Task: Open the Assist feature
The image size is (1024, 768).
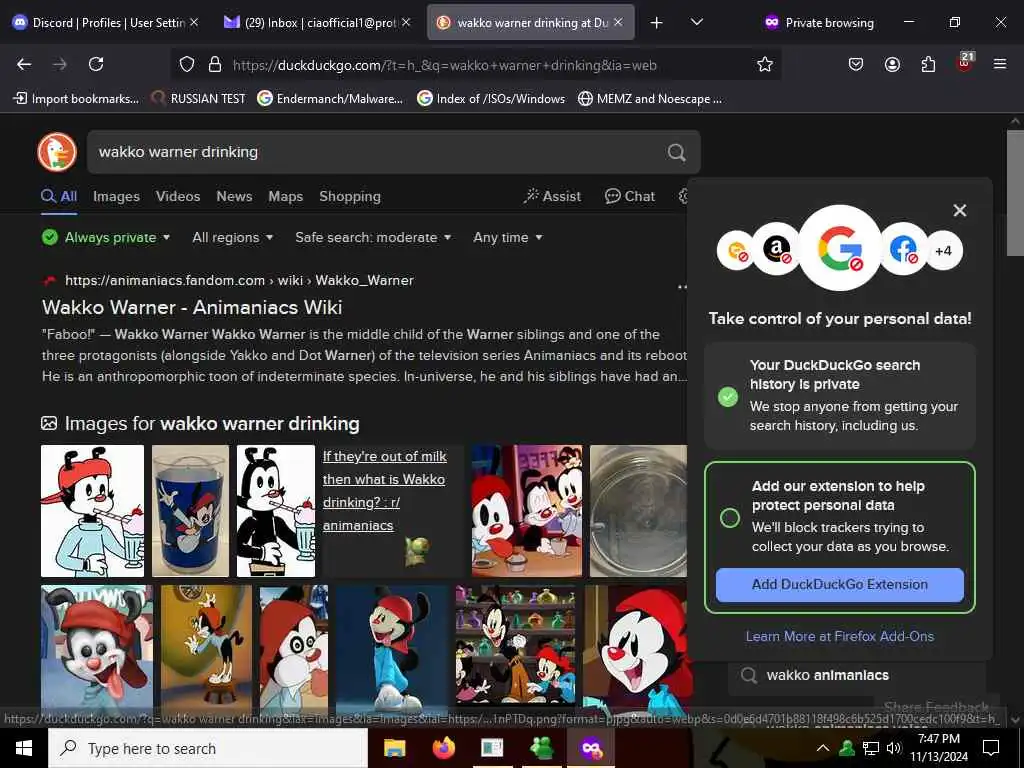Action: pos(552,197)
